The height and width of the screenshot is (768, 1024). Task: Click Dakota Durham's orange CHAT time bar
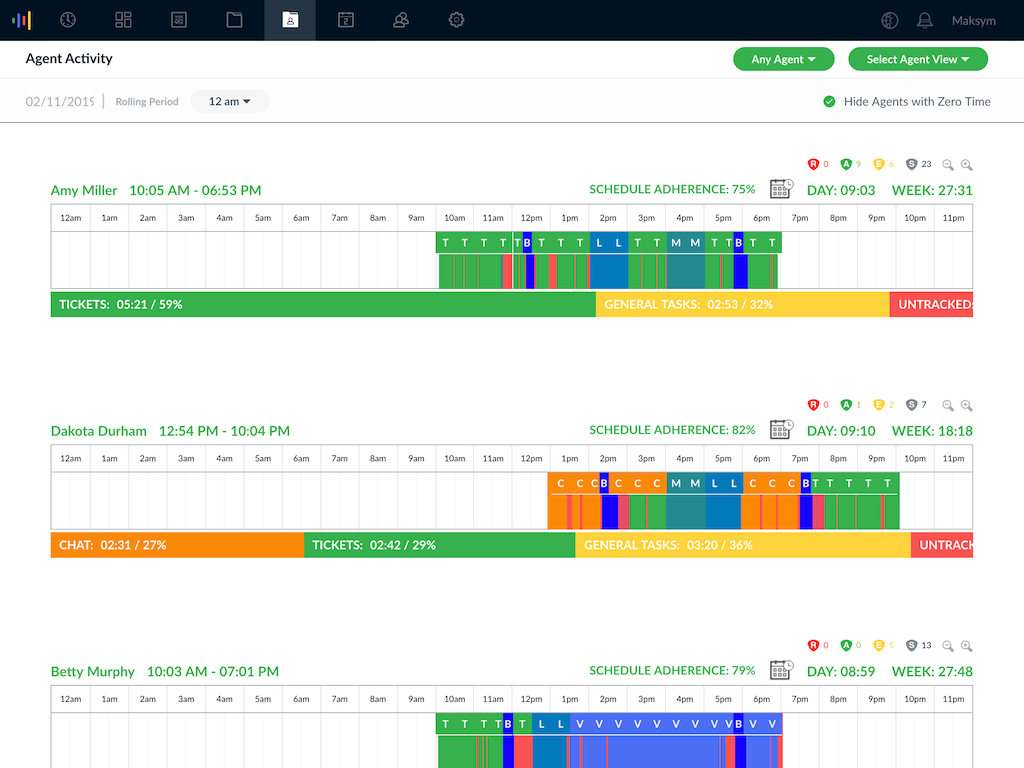[177, 545]
